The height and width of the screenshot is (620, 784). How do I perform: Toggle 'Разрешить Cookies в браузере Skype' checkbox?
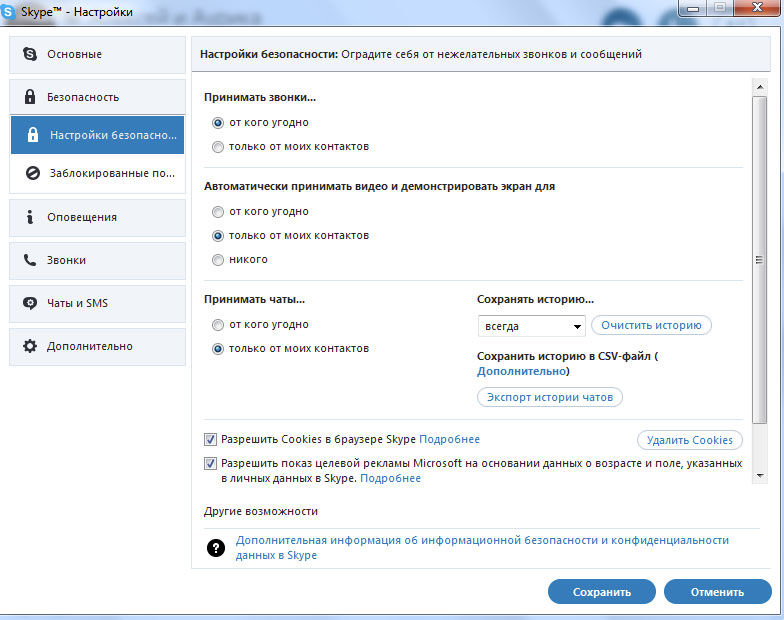coord(210,440)
